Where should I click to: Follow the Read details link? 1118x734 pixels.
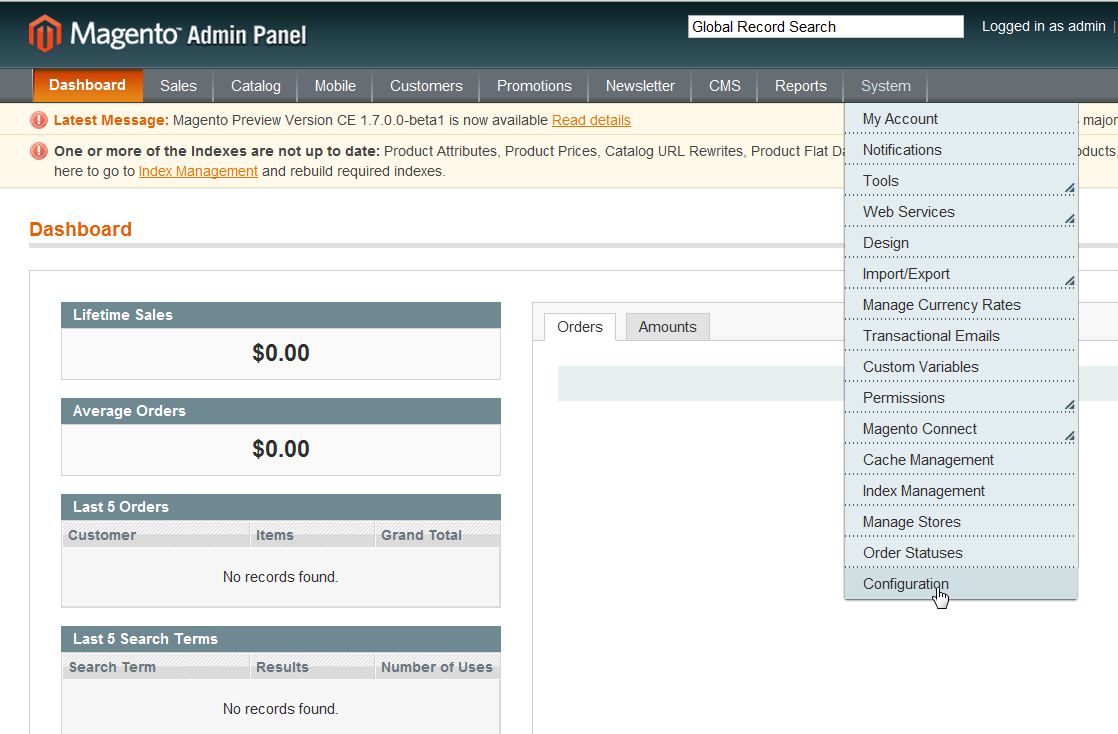coord(591,120)
